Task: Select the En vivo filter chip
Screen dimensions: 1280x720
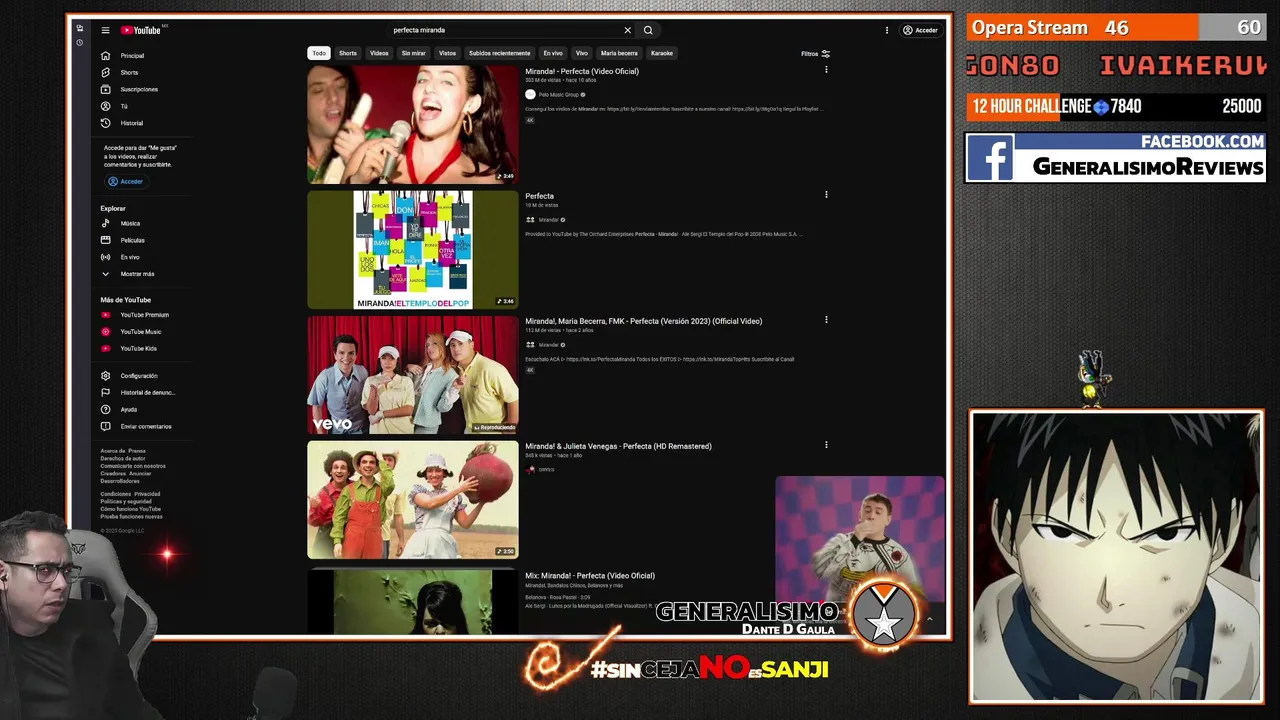Action: [553, 53]
